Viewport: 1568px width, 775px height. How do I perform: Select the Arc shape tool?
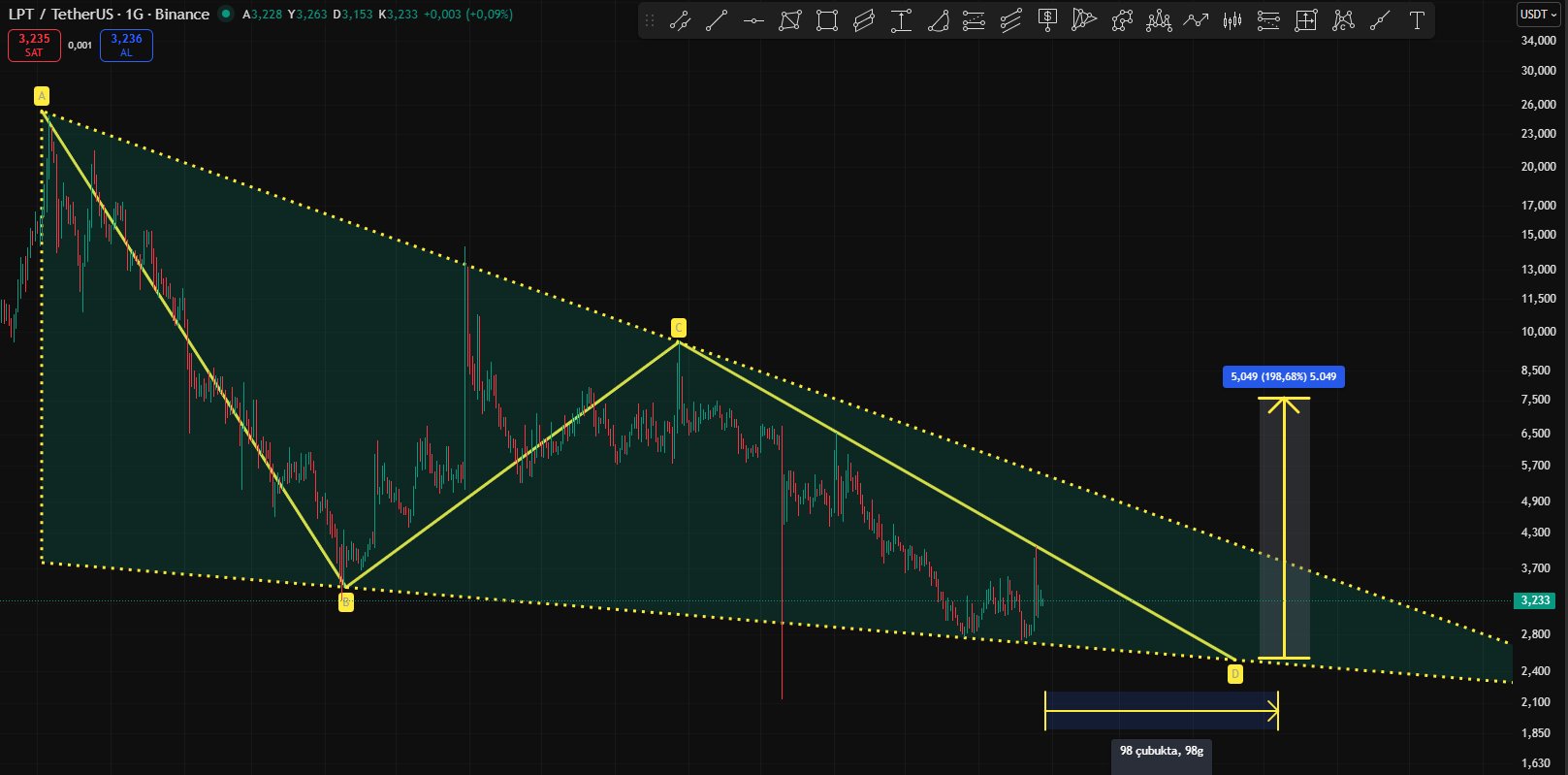point(938,20)
